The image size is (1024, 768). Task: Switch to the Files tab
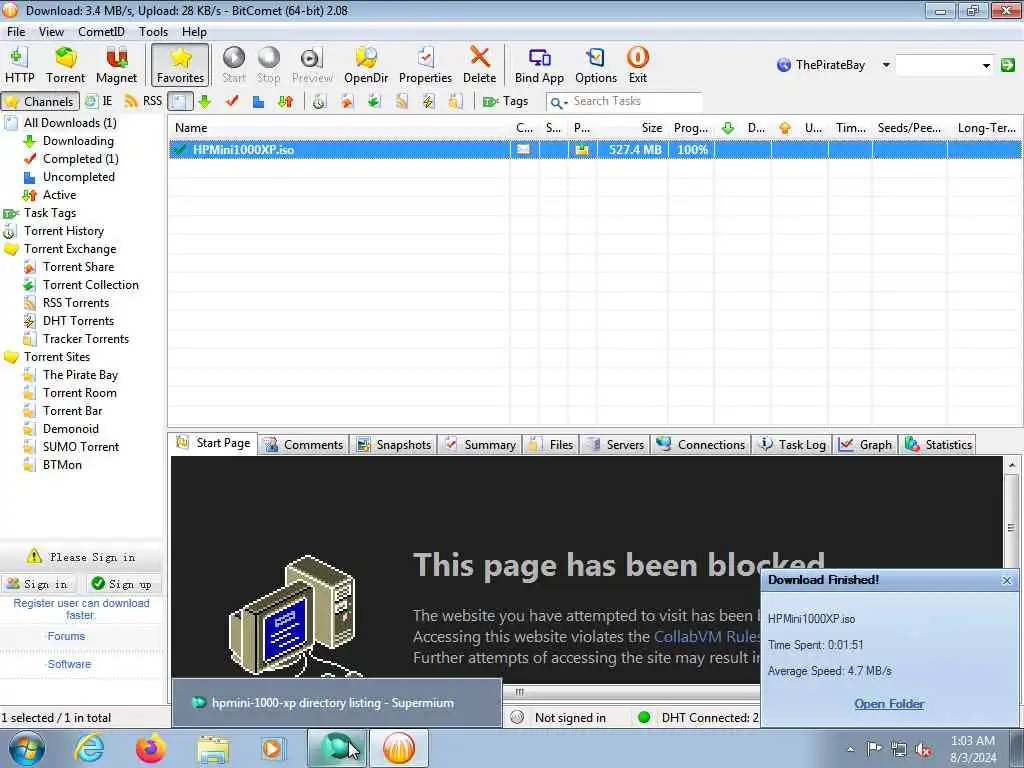552,445
